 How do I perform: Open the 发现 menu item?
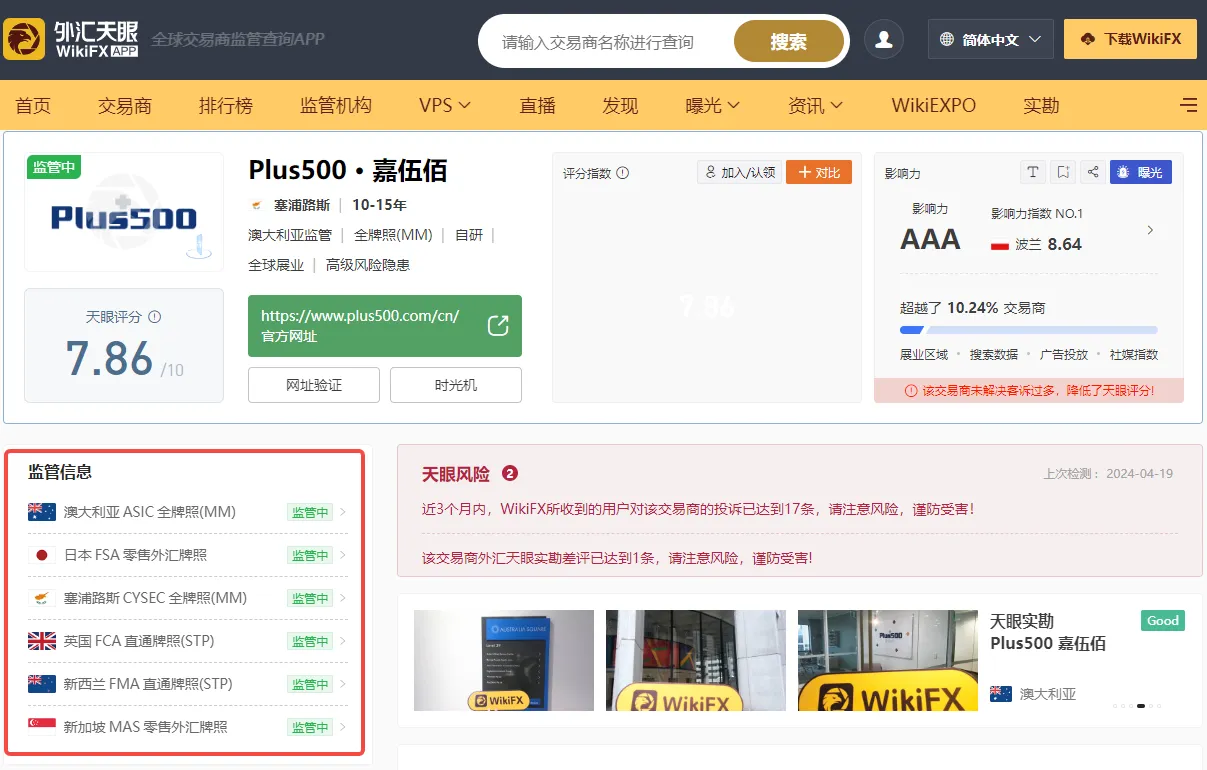point(620,105)
